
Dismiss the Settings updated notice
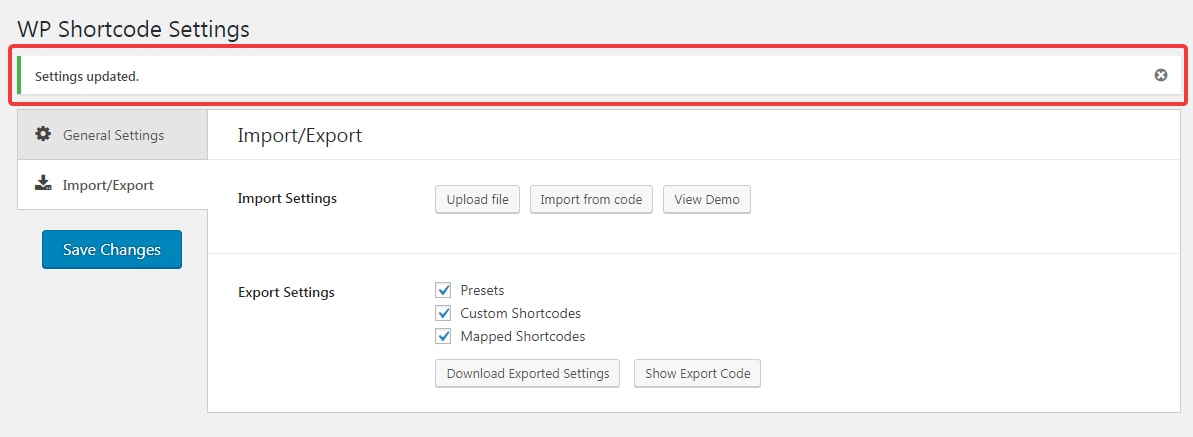point(1160,75)
